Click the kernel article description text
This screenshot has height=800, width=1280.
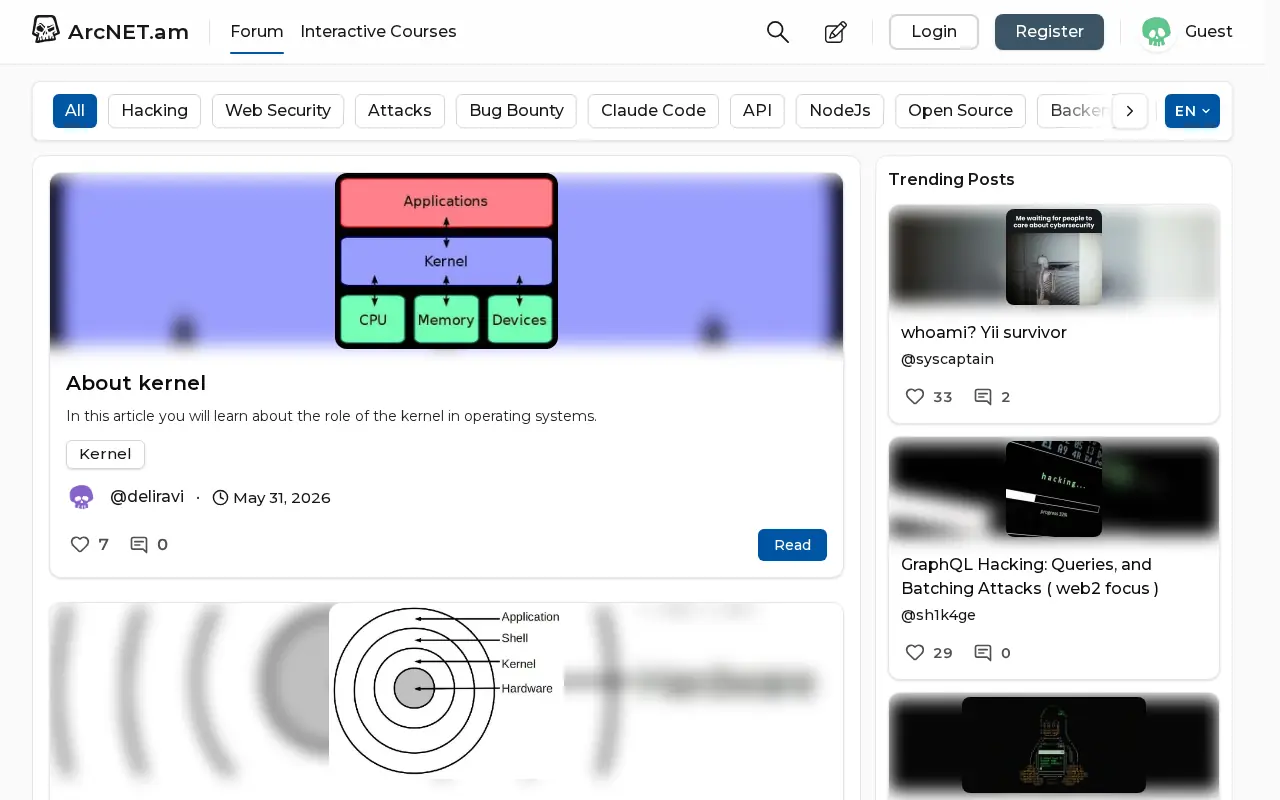[331, 416]
